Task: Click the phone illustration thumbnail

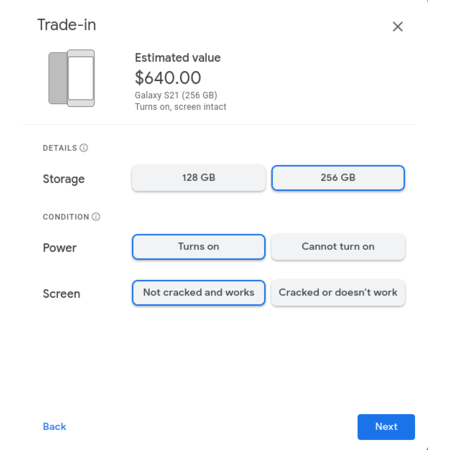Action: pyautogui.click(x=72, y=78)
